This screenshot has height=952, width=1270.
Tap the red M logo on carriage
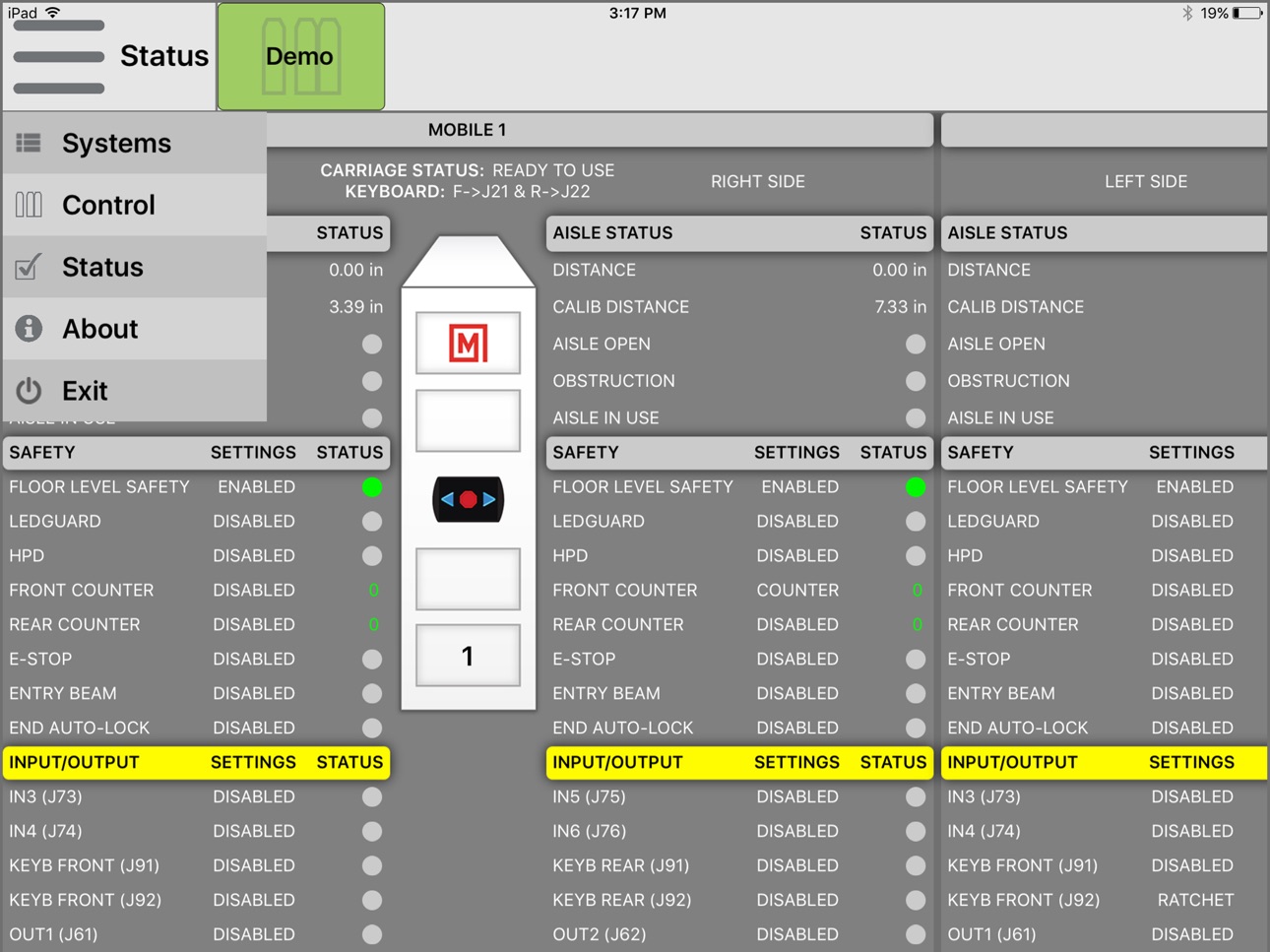pyautogui.click(x=468, y=344)
